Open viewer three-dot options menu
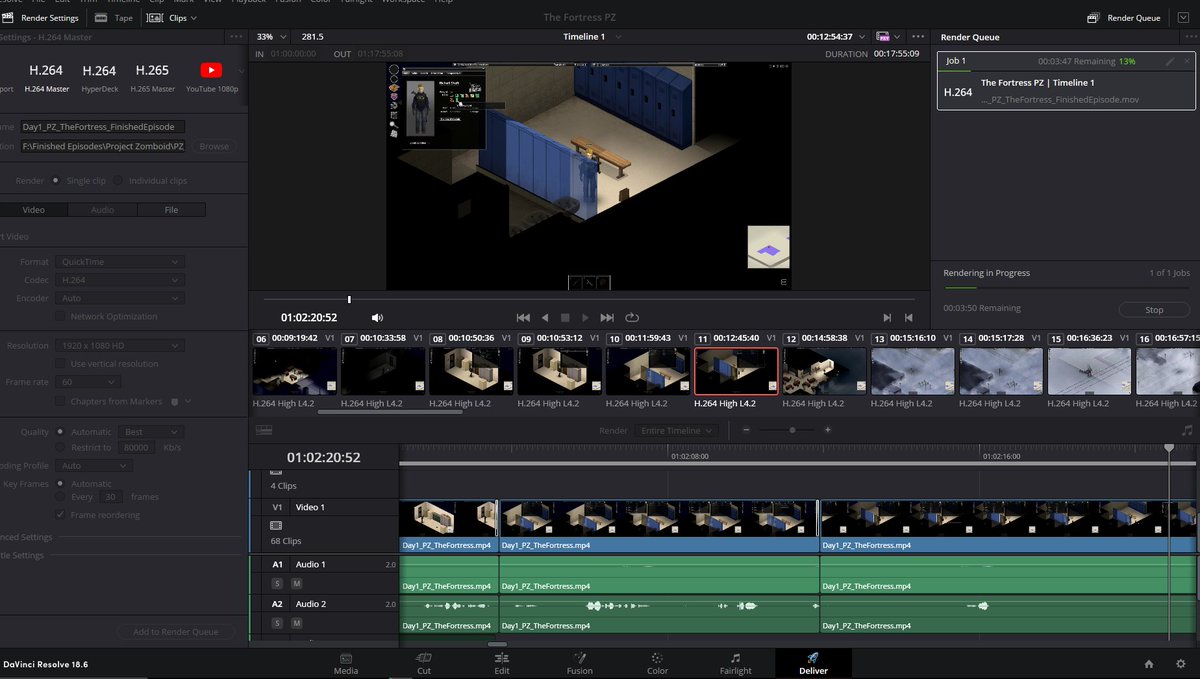 pyautogui.click(x=919, y=36)
